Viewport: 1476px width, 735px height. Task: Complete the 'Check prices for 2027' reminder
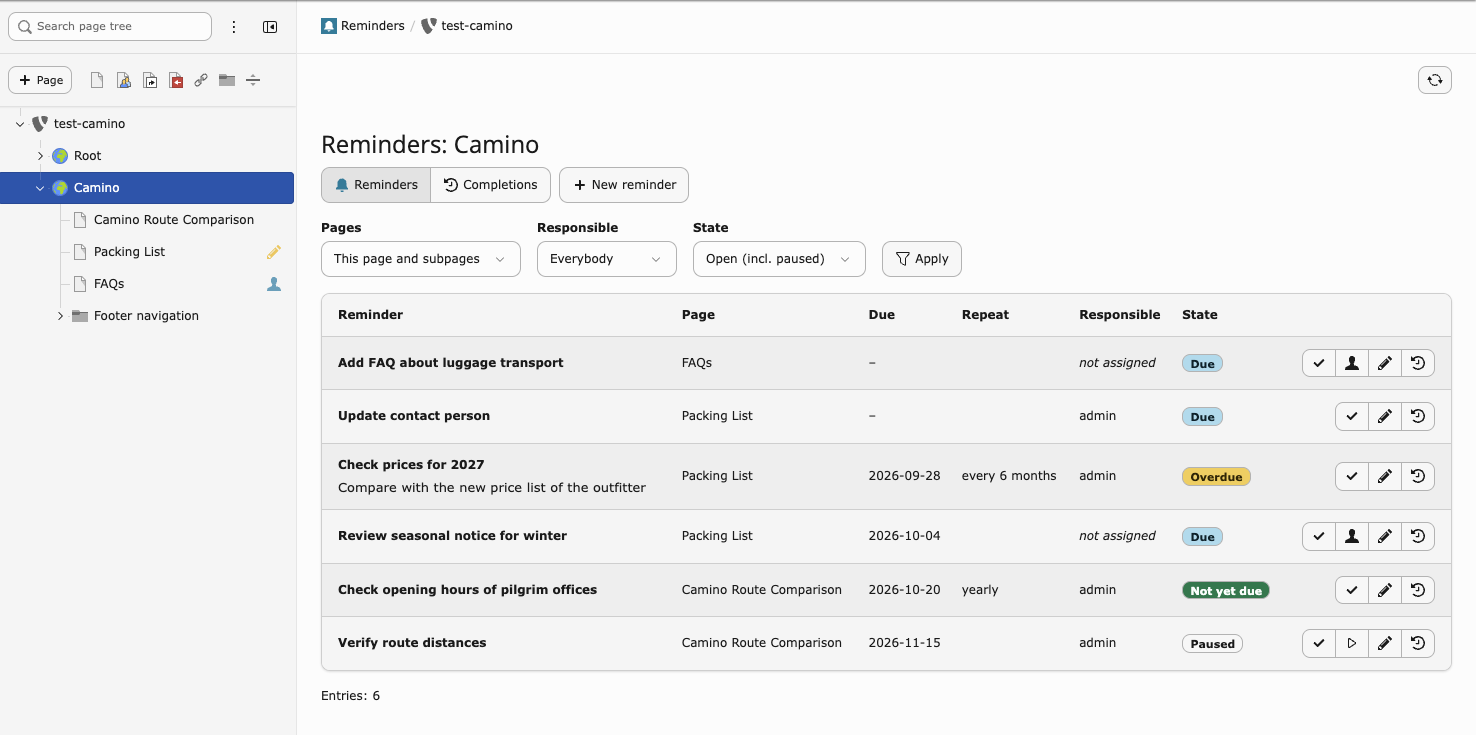tap(1352, 476)
